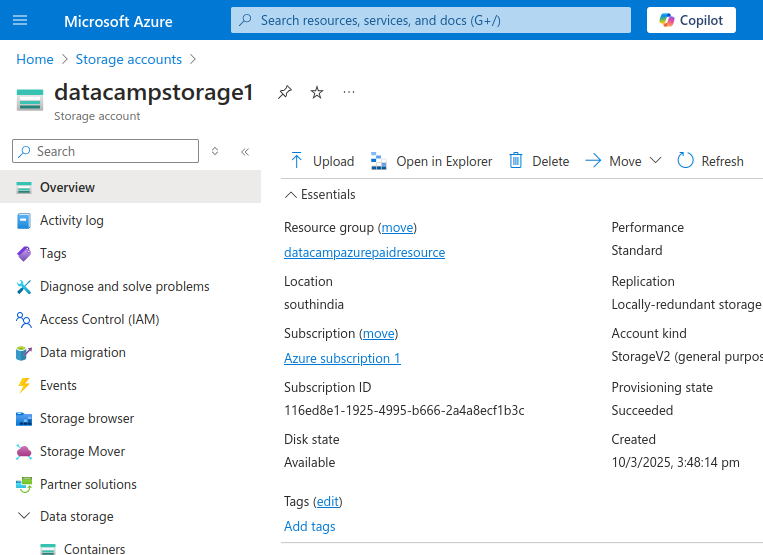Pin datacampstorage1 to dashboard
Image resolution: width=763 pixels, height=555 pixels.
[x=285, y=92]
